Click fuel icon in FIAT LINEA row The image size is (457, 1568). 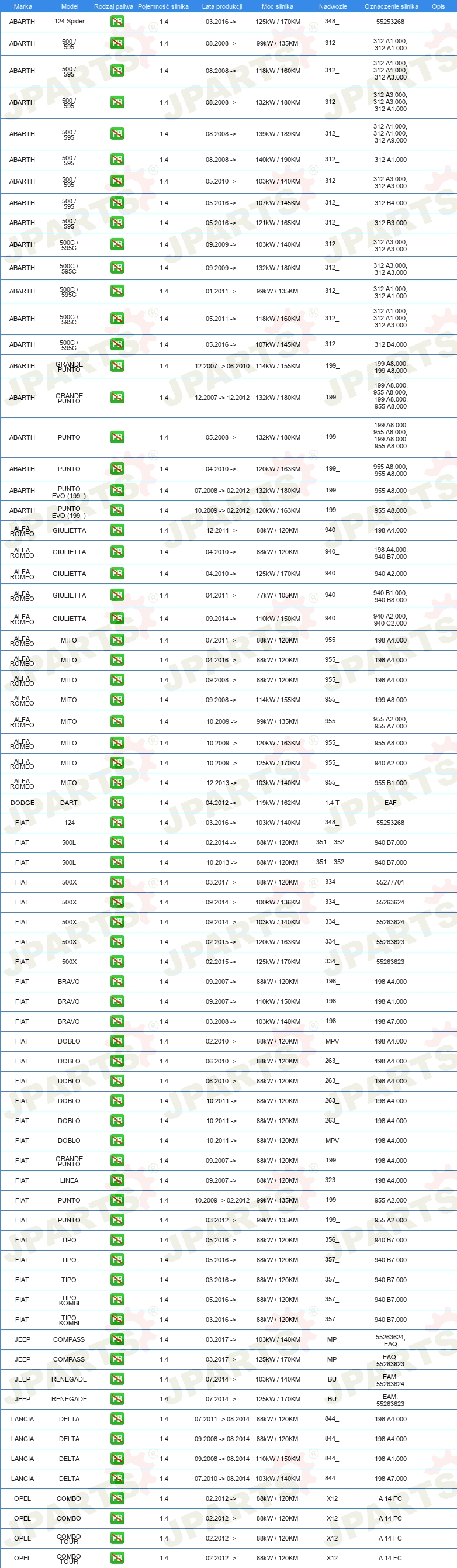(117, 1180)
